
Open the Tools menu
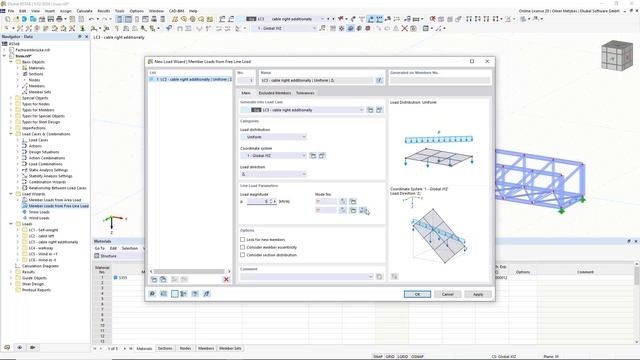pos(120,11)
